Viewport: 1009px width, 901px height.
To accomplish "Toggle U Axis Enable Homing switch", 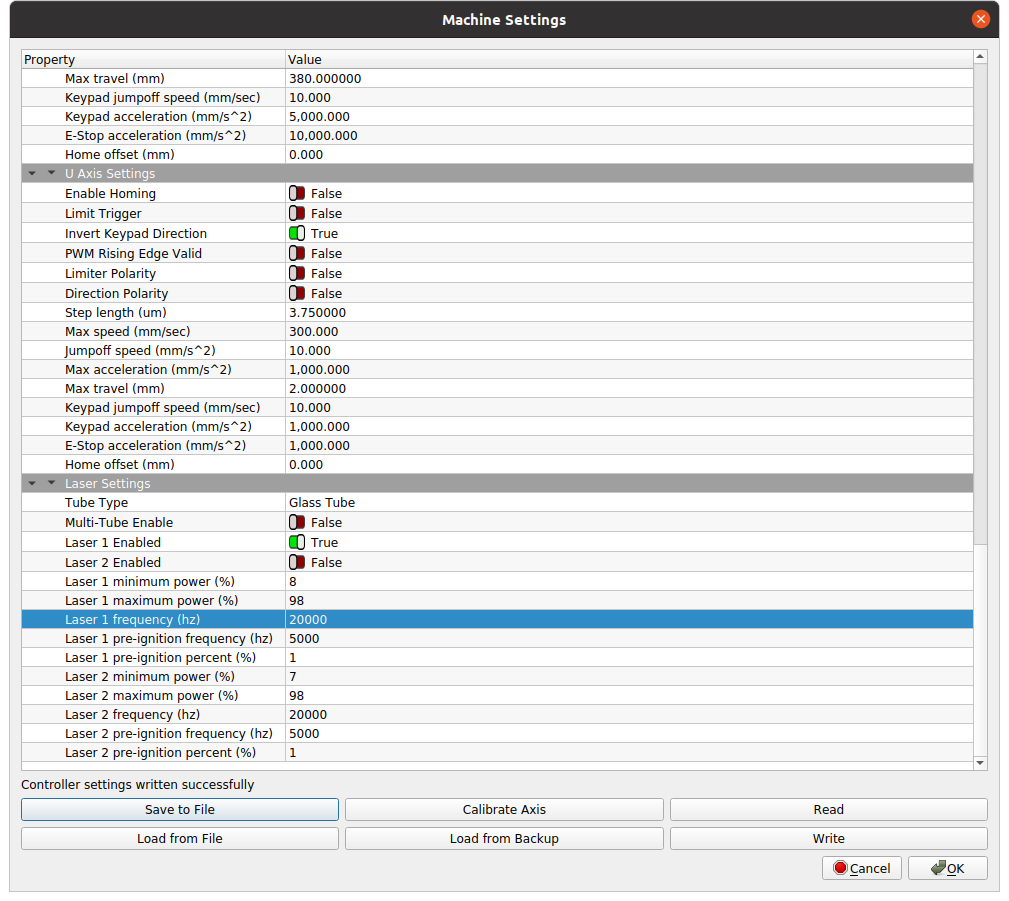I will [297, 193].
